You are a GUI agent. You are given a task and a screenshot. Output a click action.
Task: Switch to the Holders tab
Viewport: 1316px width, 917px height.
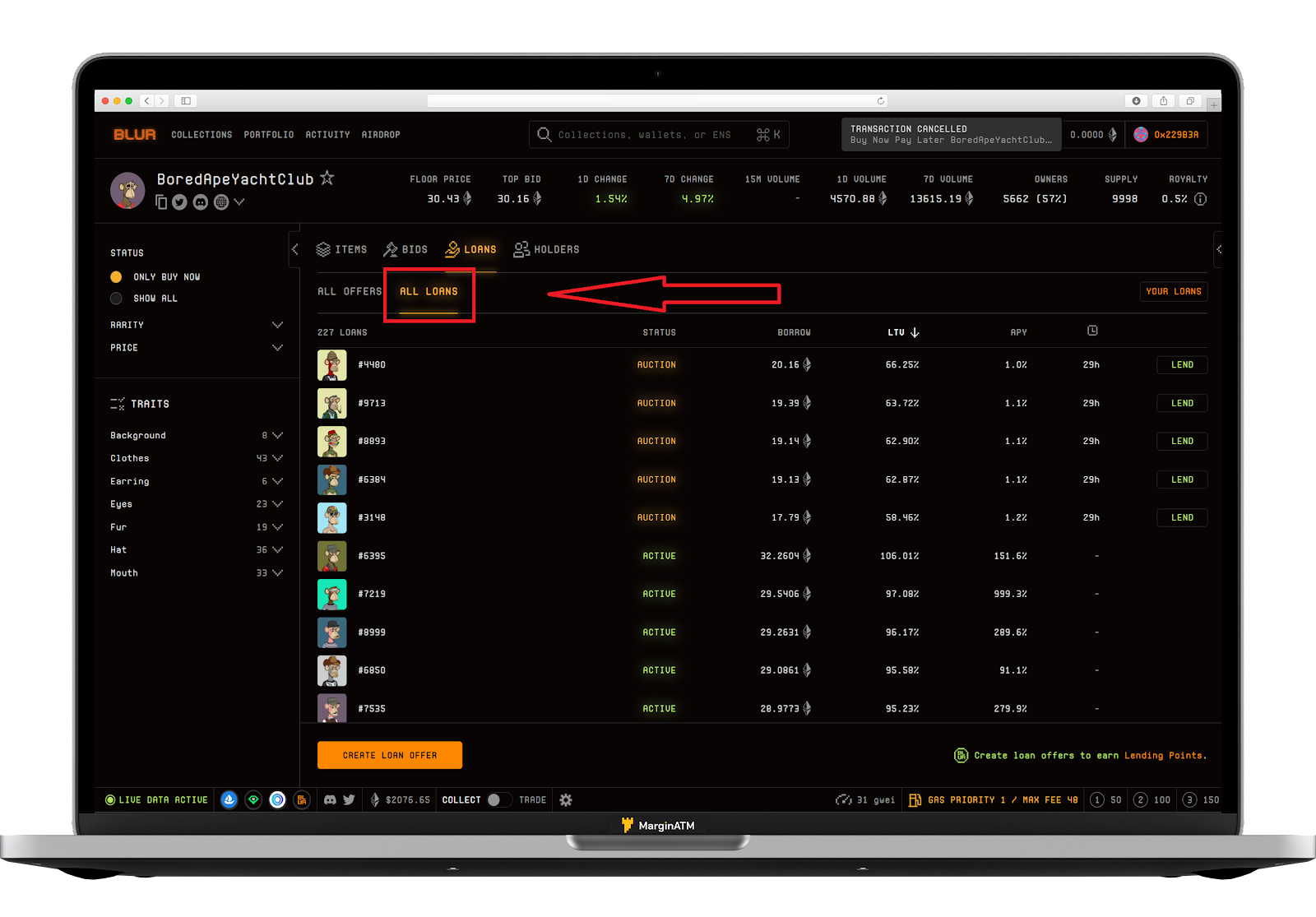(547, 249)
